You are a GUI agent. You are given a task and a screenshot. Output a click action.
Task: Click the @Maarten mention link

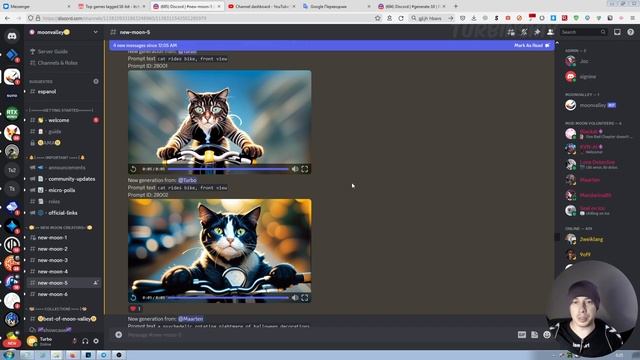(x=191, y=319)
